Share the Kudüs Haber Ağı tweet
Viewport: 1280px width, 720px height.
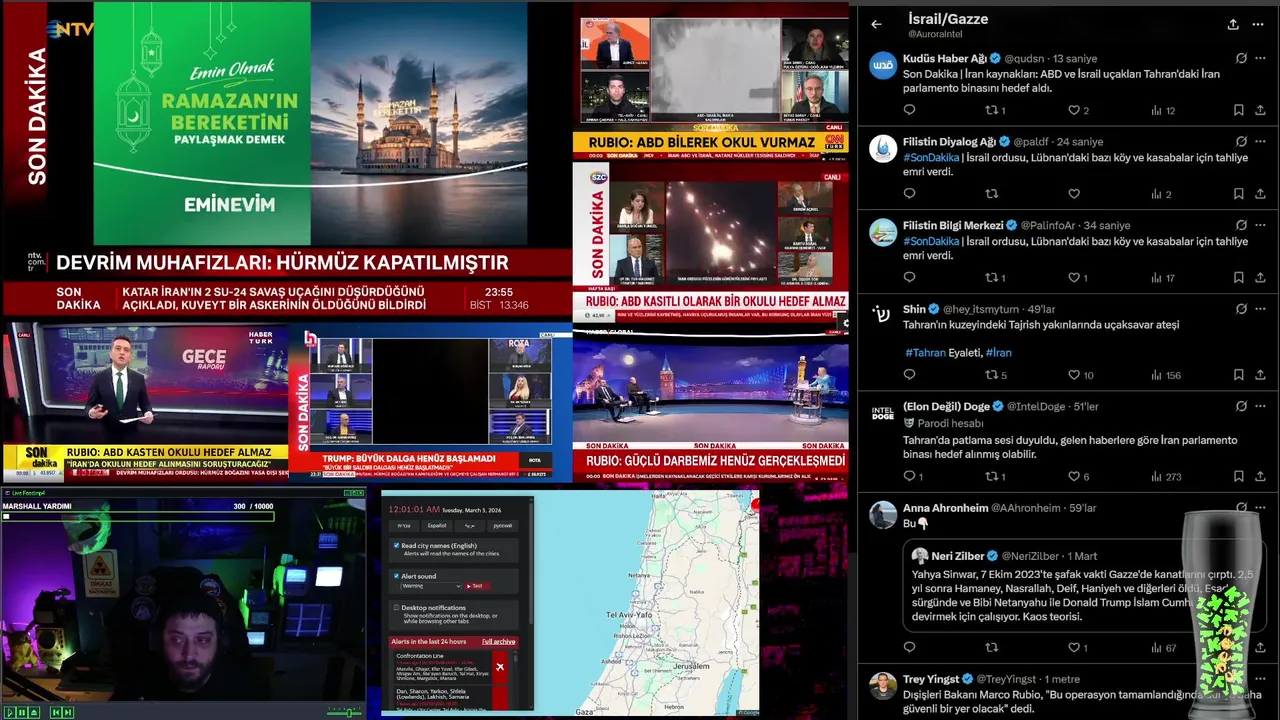1262,110
